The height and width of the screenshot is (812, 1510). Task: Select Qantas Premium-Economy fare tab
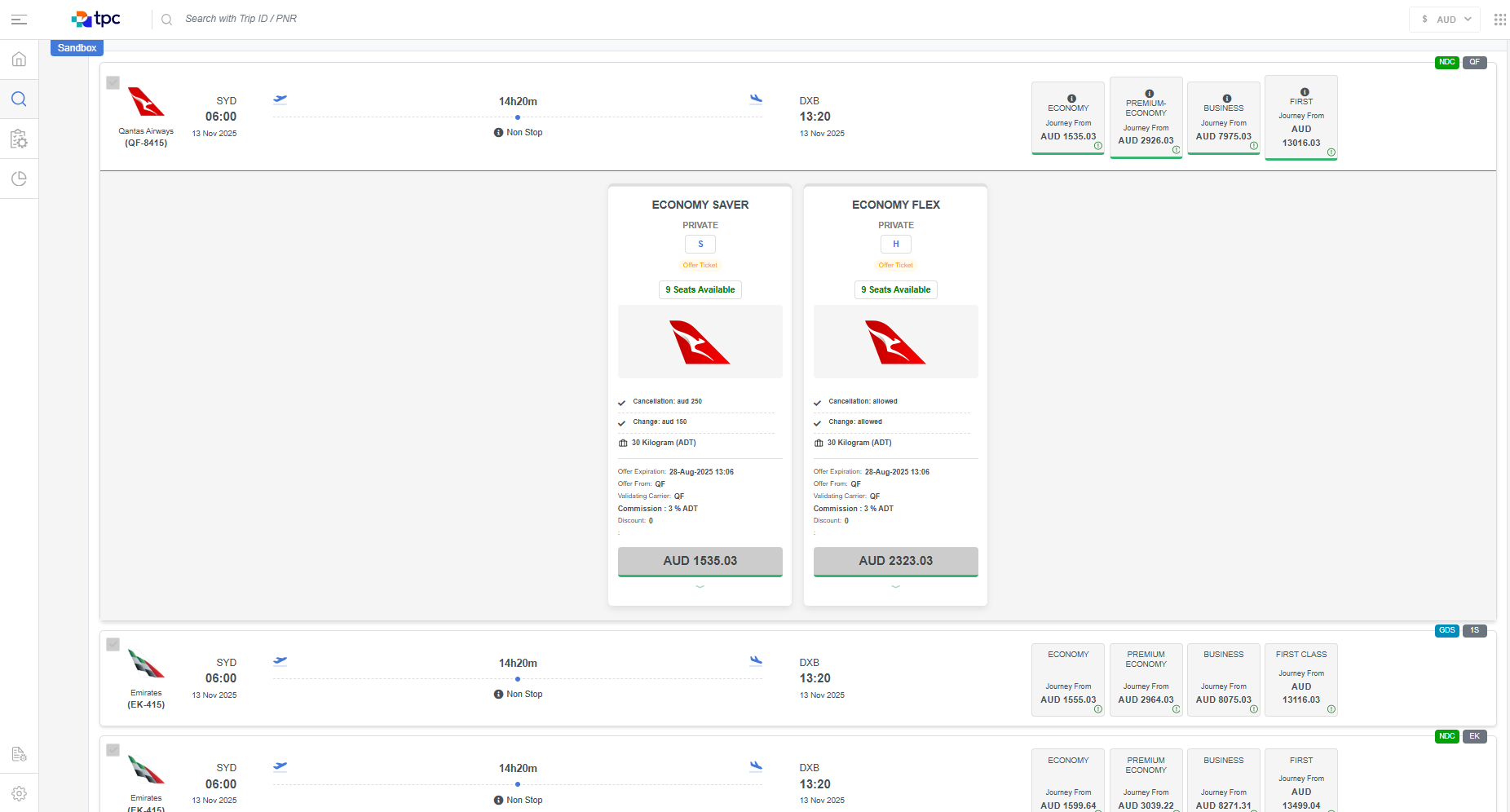pos(1146,118)
